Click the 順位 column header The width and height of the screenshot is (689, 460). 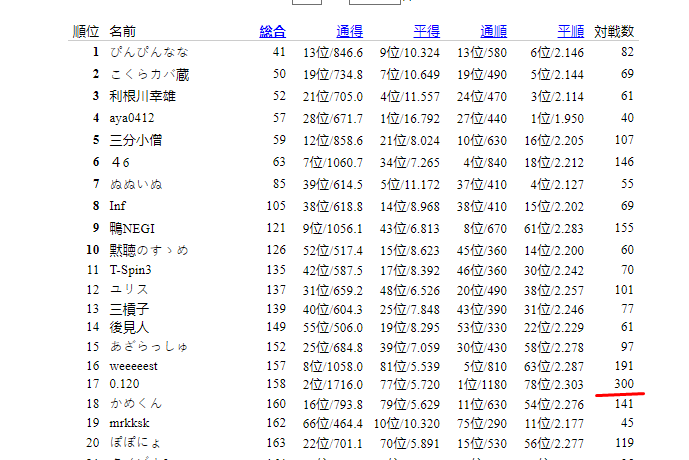pos(86,32)
